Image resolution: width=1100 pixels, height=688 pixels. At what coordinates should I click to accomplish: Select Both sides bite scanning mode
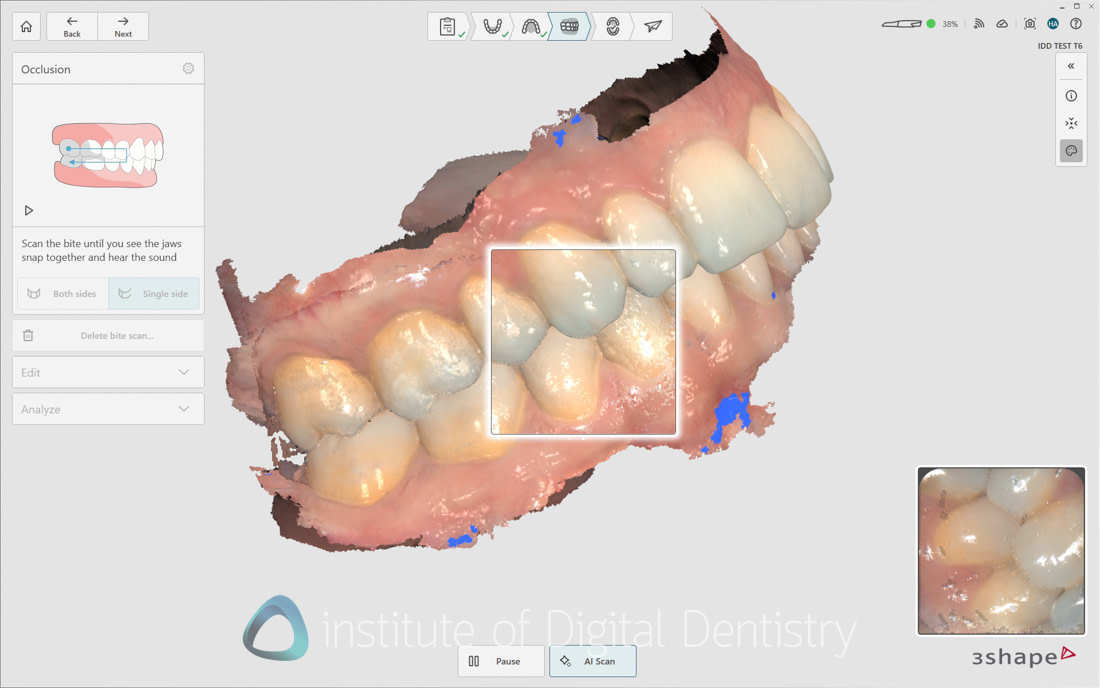point(62,293)
